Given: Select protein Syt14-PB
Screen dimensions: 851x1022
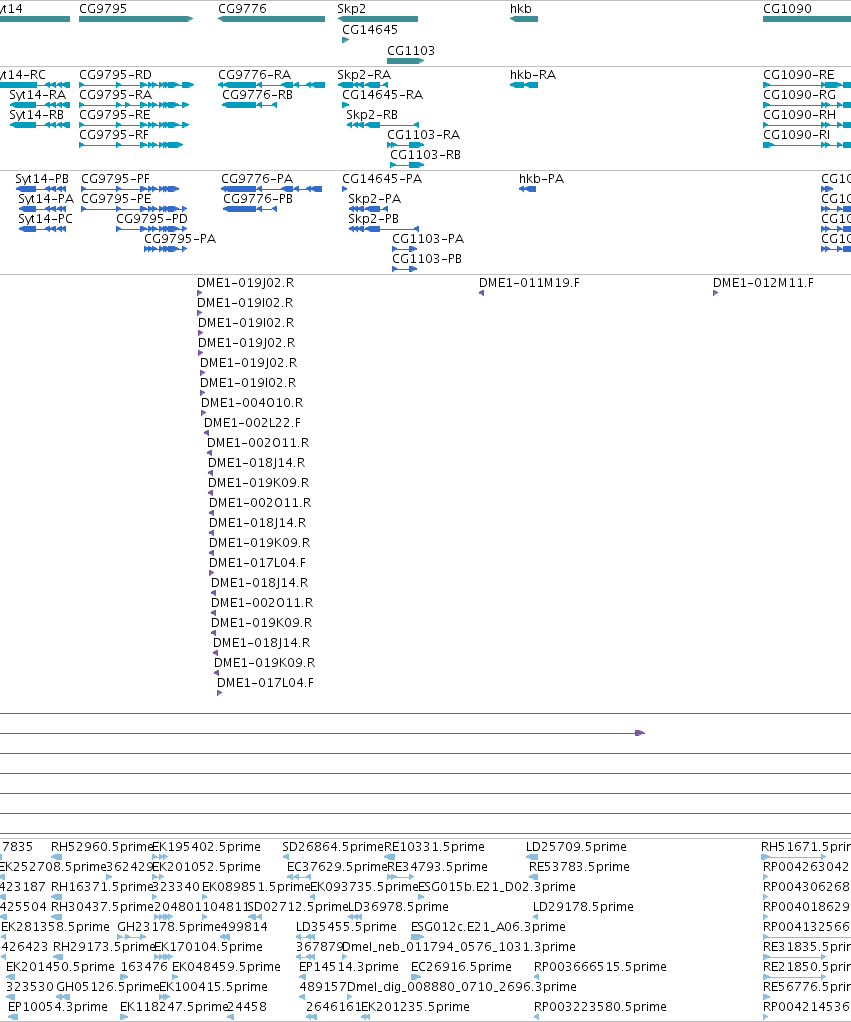Looking at the screenshot, I should [42, 179].
